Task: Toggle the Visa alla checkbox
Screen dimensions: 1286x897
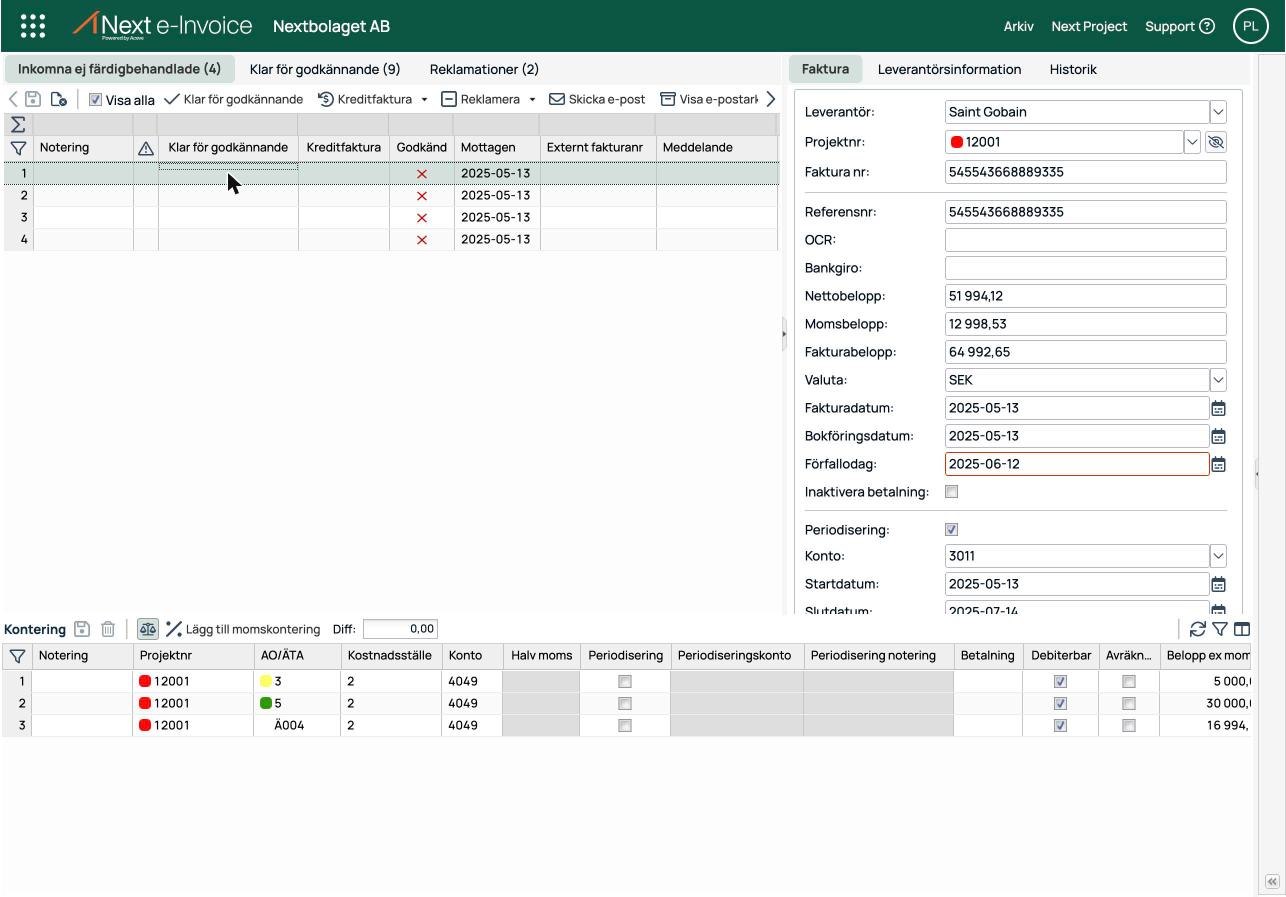Action: coord(95,100)
